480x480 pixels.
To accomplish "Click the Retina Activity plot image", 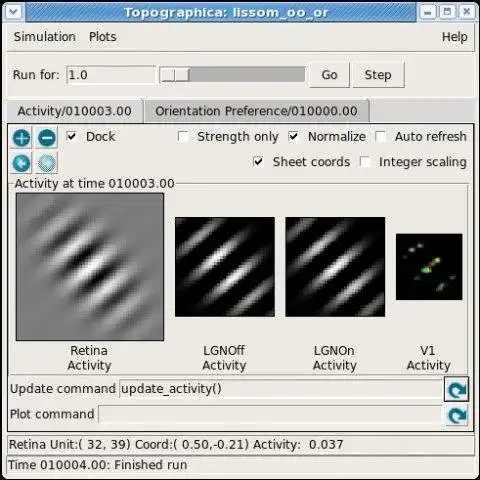I will click(x=90, y=267).
